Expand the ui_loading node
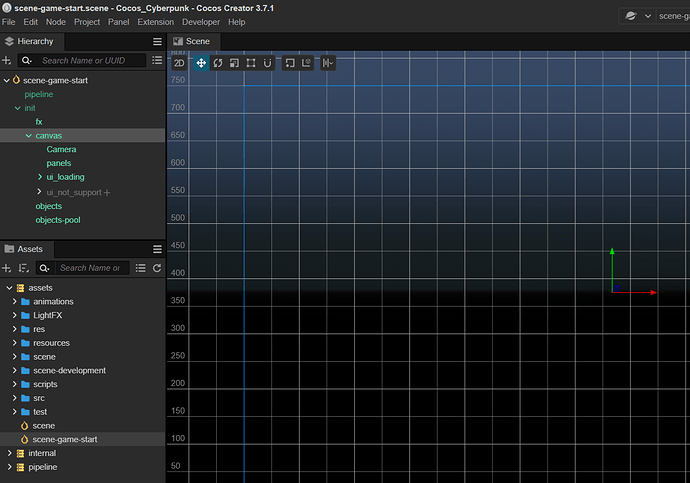The width and height of the screenshot is (690, 483). 40,177
